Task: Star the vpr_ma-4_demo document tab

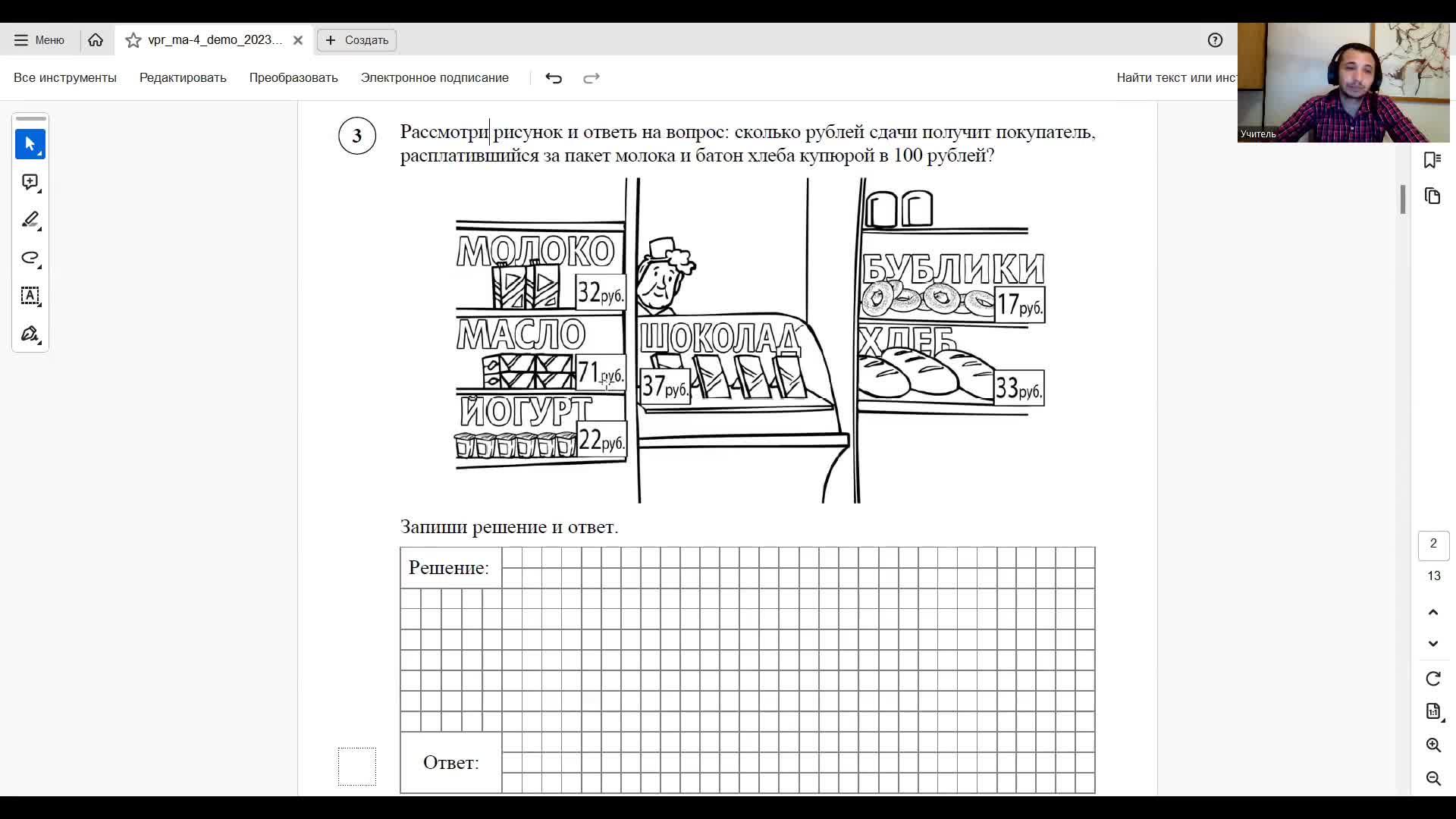Action: click(x=133, y=40)
